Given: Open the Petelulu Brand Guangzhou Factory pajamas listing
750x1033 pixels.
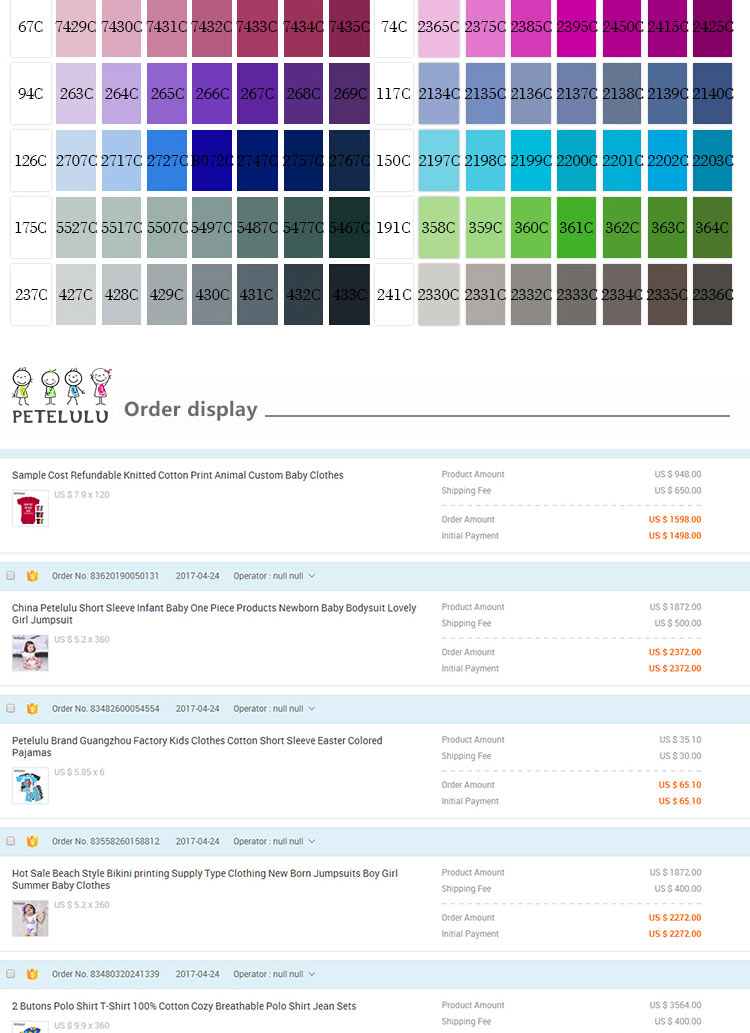Looking at the screenshot, I should pyautogui.click(x=197, y=746).
